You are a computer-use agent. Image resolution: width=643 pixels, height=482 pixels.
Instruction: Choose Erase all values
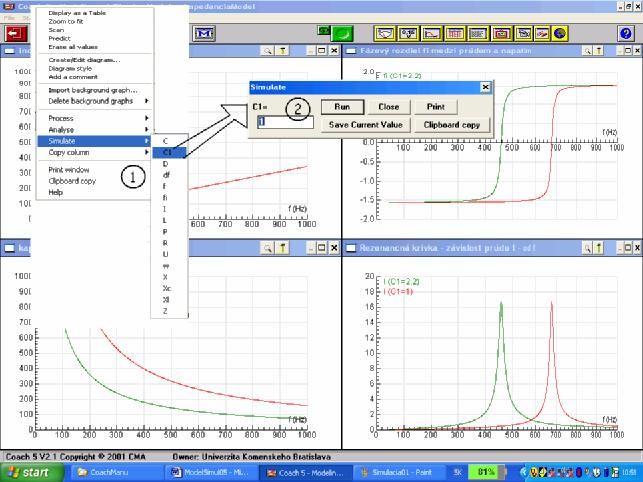73,47
